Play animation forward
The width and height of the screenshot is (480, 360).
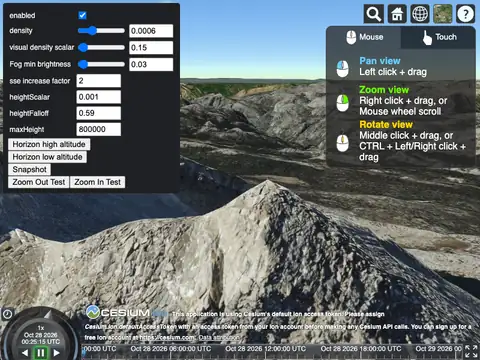click(56, 353)
